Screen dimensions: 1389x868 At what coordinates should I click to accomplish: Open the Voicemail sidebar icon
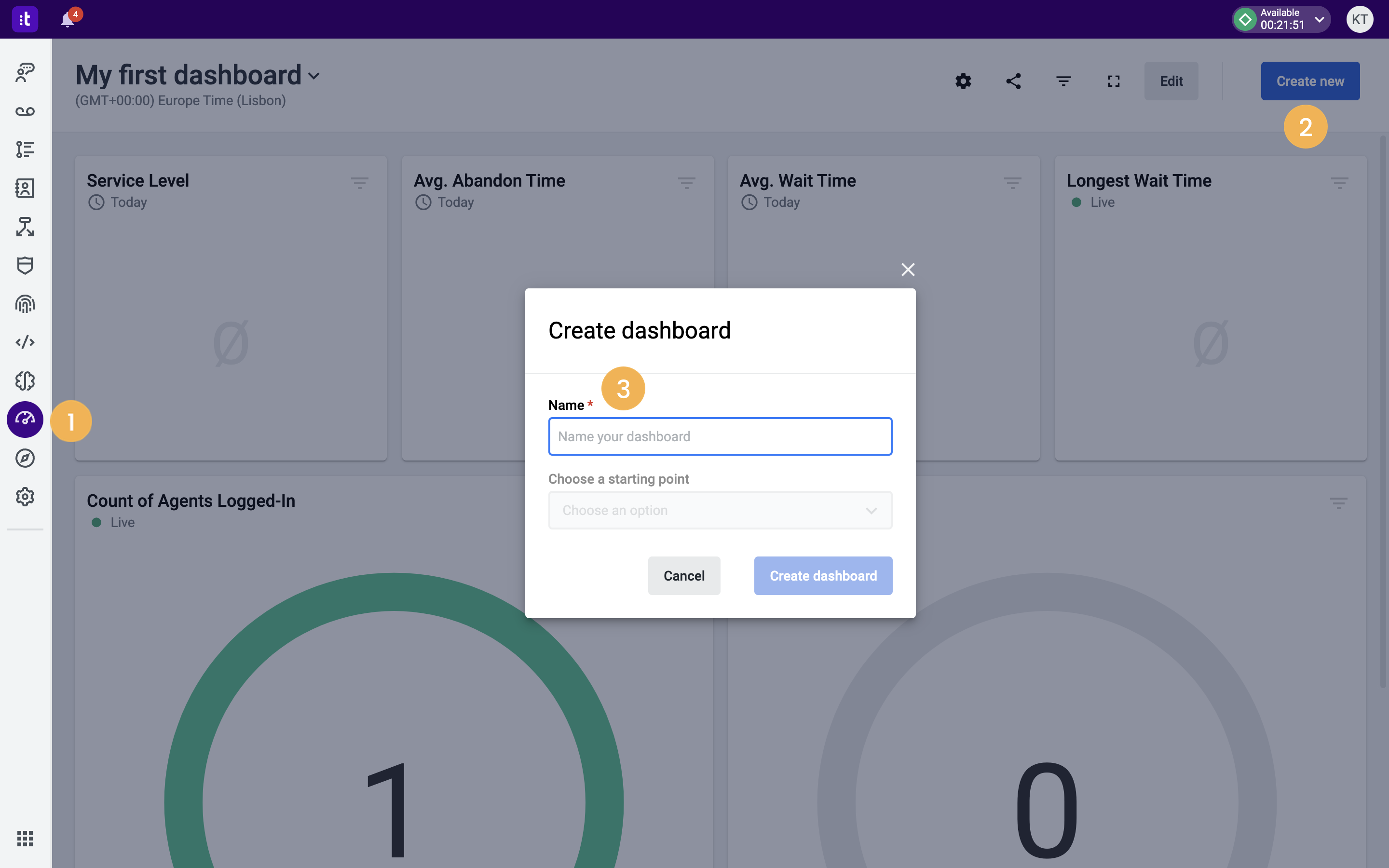(x=25, y=111)
